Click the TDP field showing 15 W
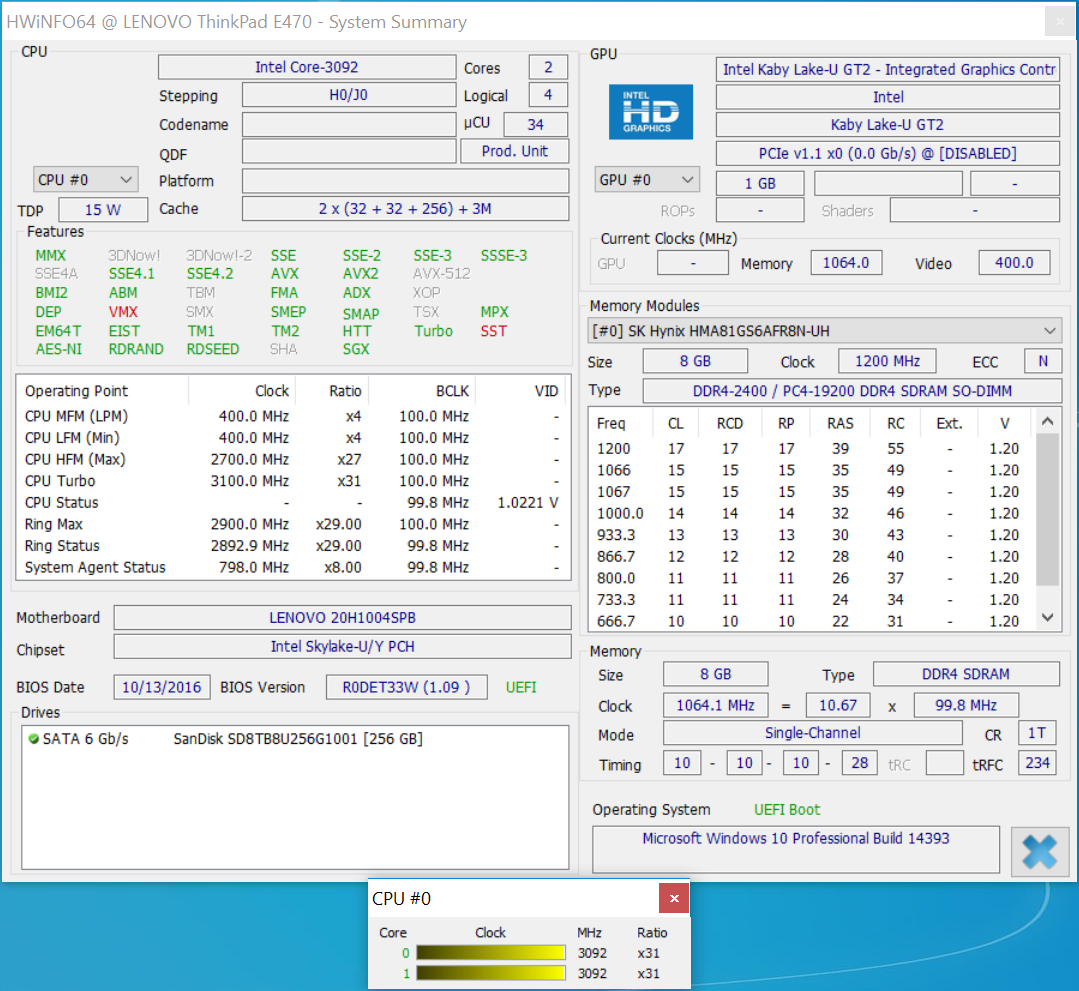This screenshot has width=1079, height=991. click(x=103, y=210)
